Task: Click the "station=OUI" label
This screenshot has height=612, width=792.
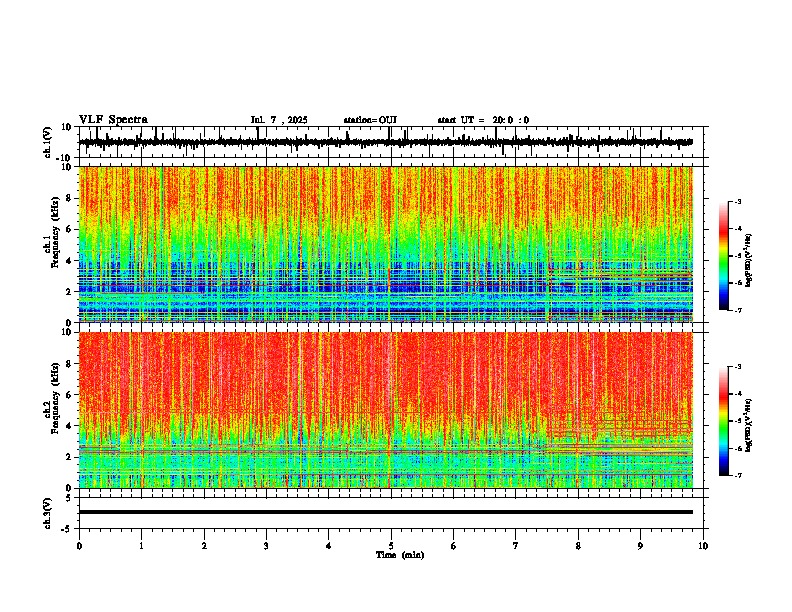Action: [x=370, y=120]
